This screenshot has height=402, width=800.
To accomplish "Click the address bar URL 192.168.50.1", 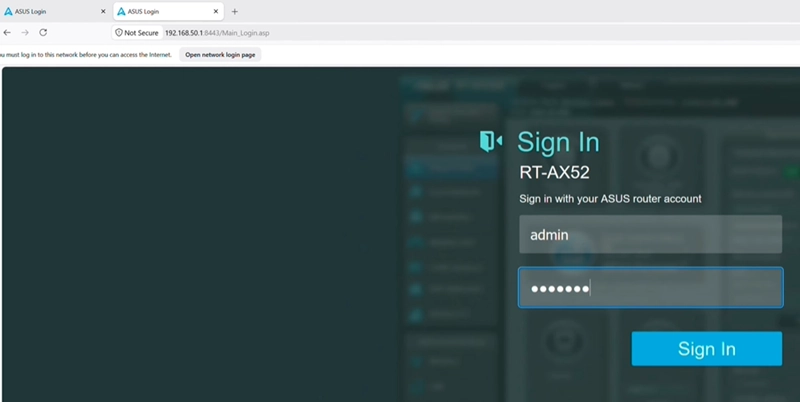I will point(217,33).
